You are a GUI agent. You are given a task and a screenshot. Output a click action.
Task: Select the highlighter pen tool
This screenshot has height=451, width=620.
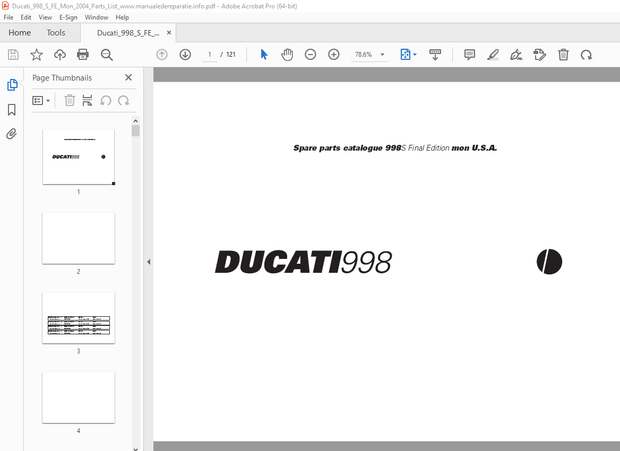[x=493, y=55]
